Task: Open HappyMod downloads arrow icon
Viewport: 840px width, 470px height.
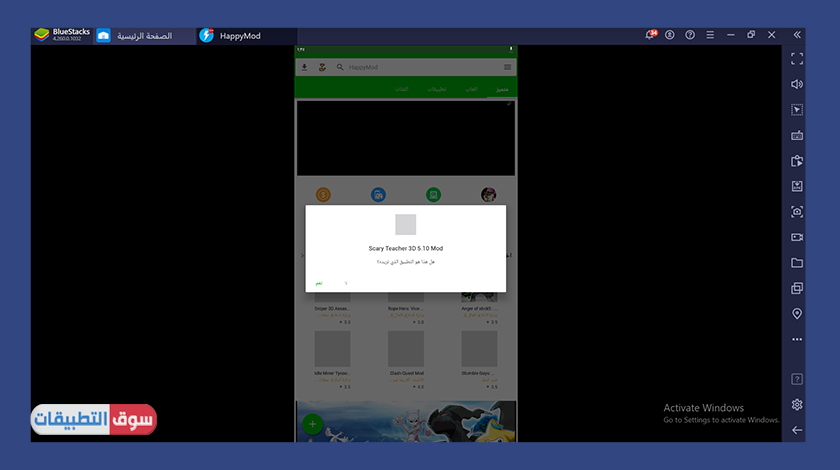Action: [304, 67]
